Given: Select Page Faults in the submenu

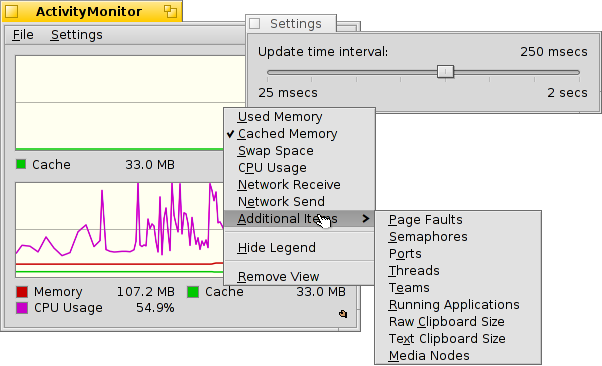Looking at the screenshot, I should (x=458, y=220).
